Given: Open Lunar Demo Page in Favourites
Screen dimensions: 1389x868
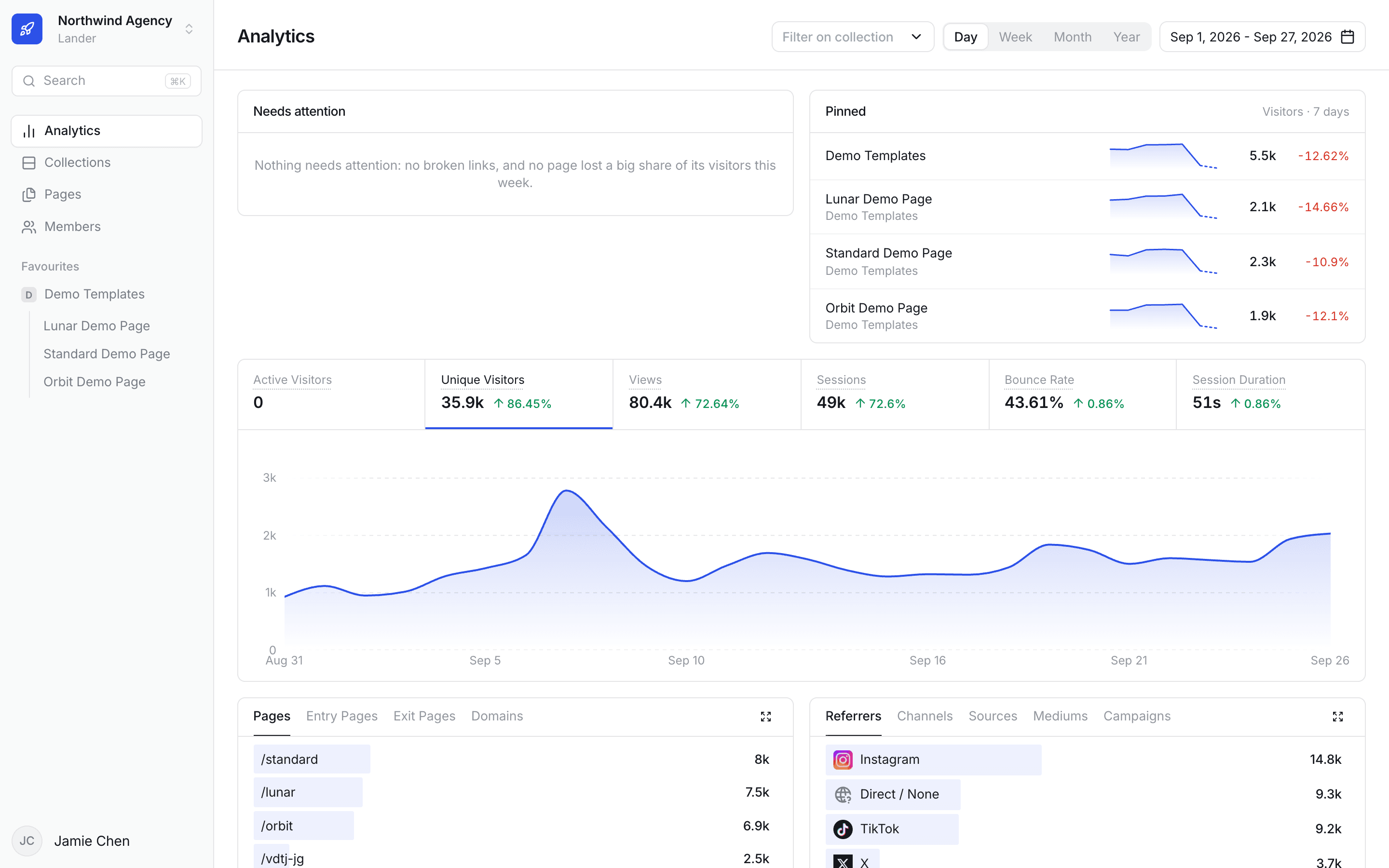Looking at the screenshot, I should [x=96, y=325].
